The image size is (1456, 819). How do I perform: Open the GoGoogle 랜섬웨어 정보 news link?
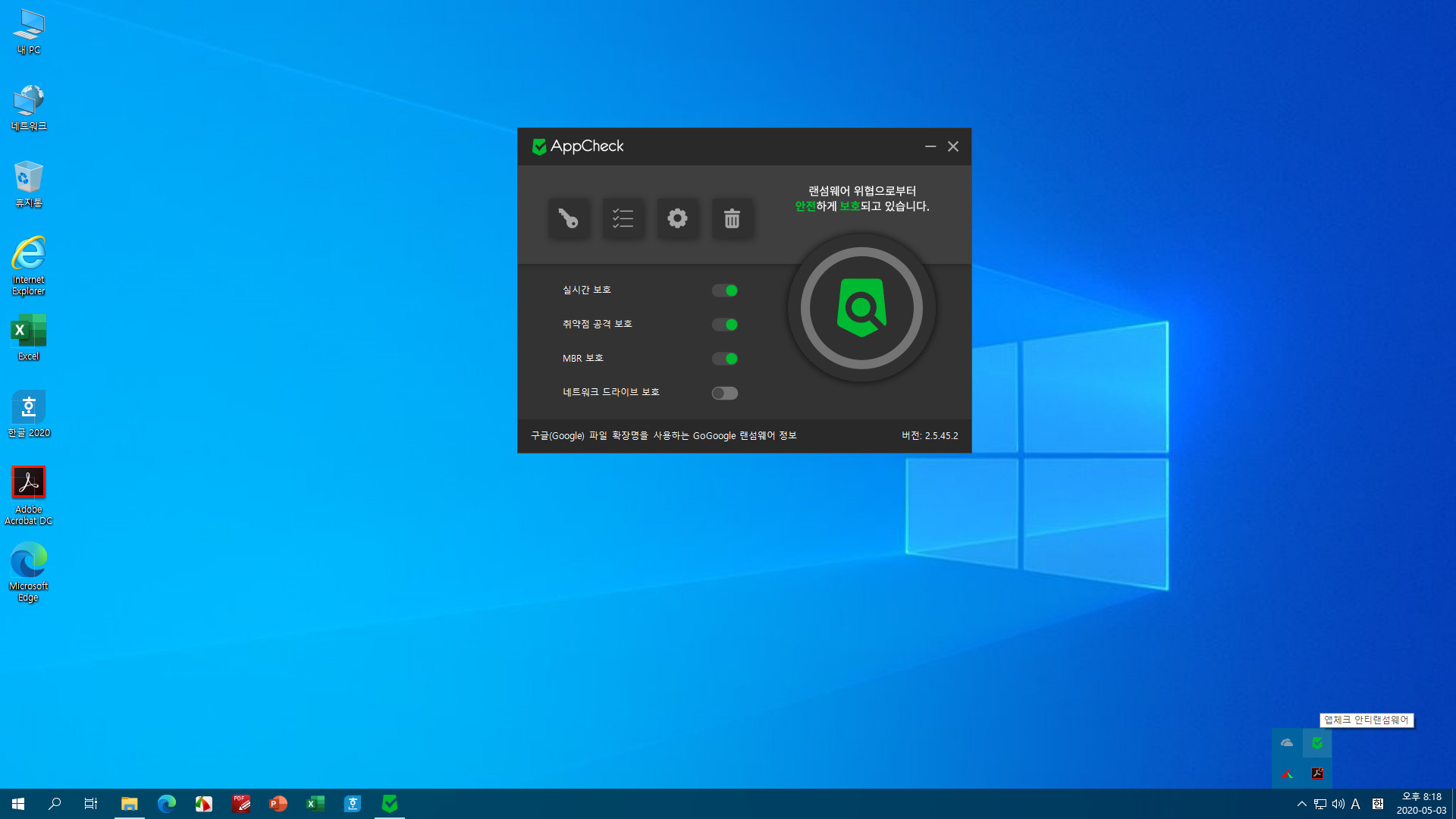click(664, 435)
